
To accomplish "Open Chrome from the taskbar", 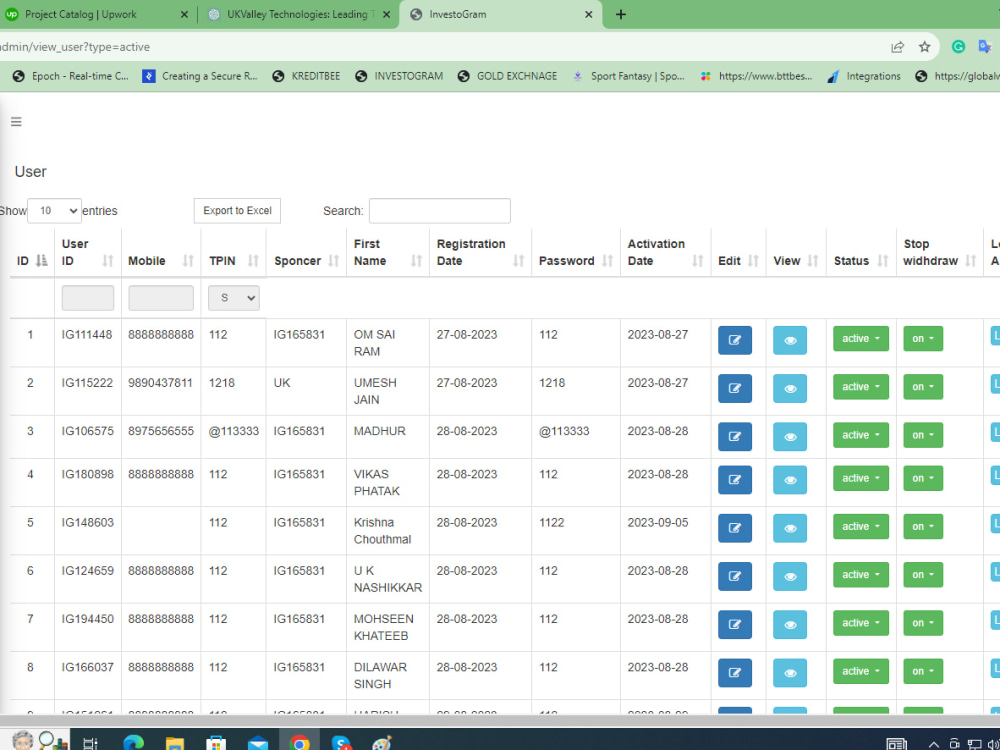I will coord(300,742).
